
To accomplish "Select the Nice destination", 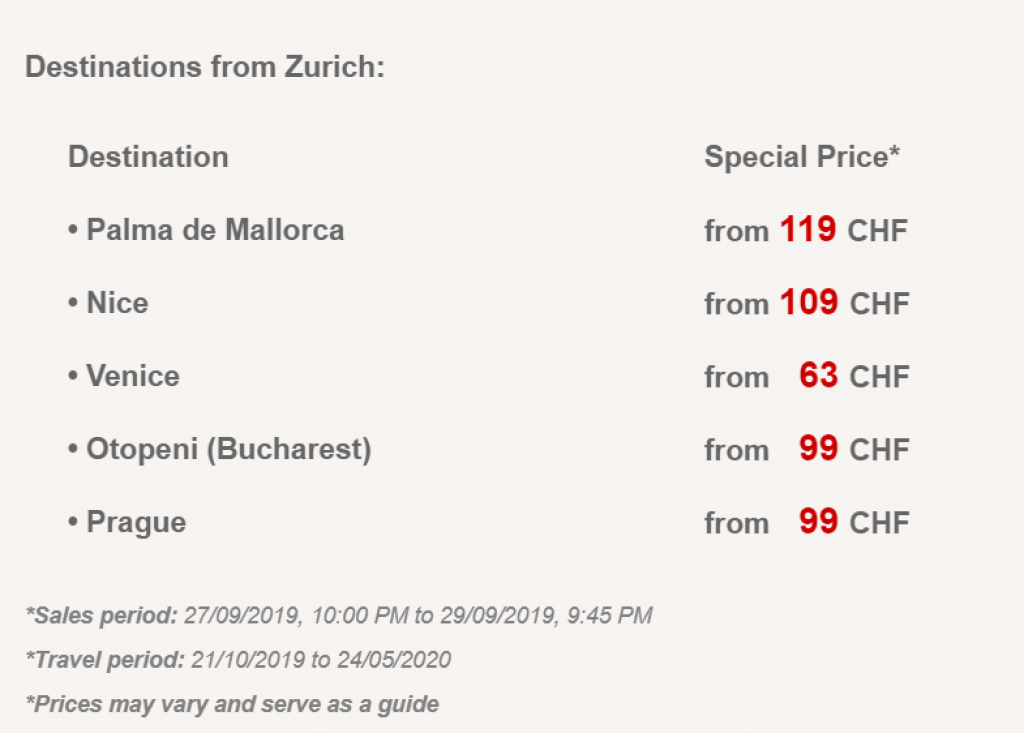I will tap(117, 303).
